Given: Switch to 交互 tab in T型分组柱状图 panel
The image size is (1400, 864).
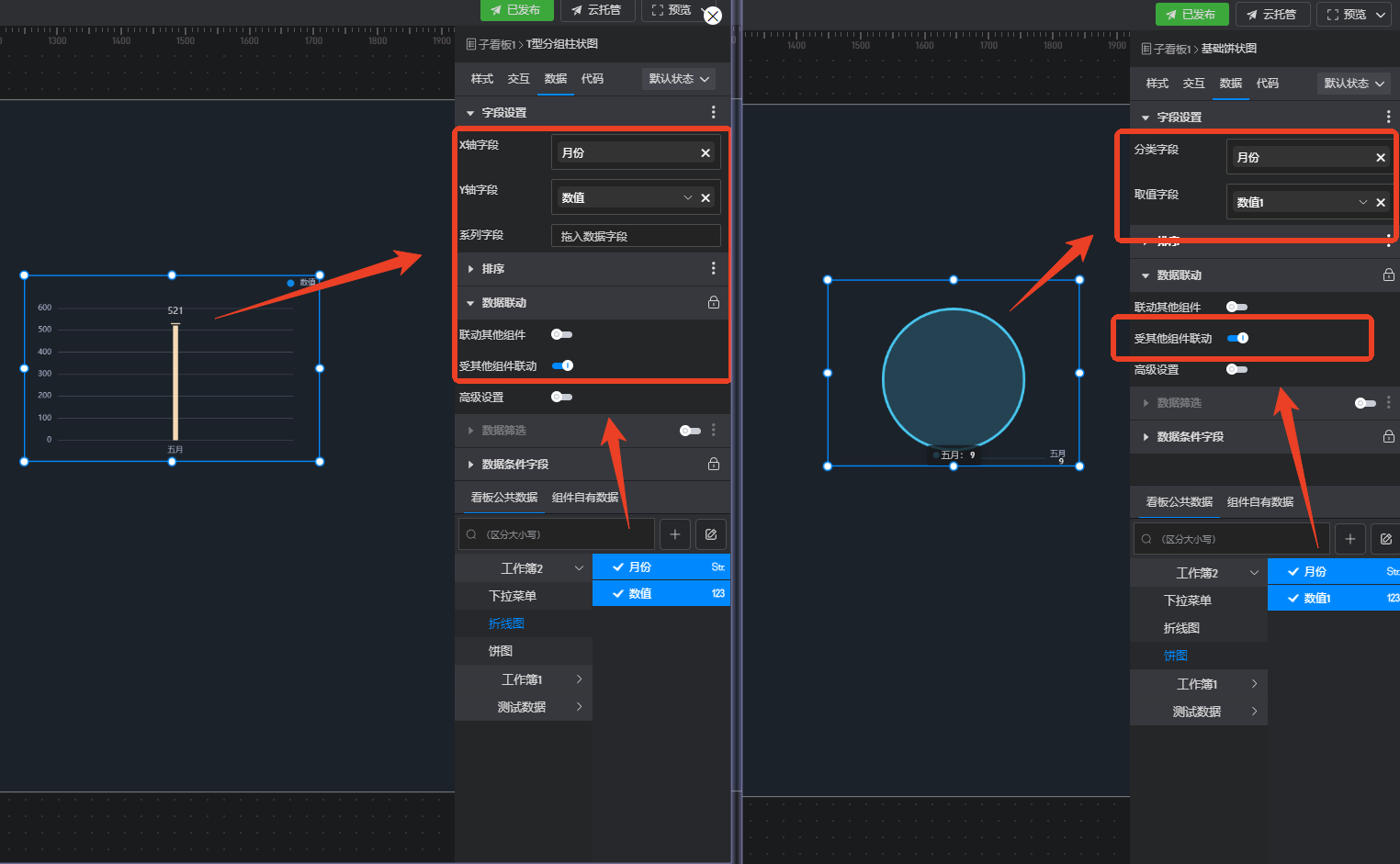Looking at the screenshot, I should point(518,79).
